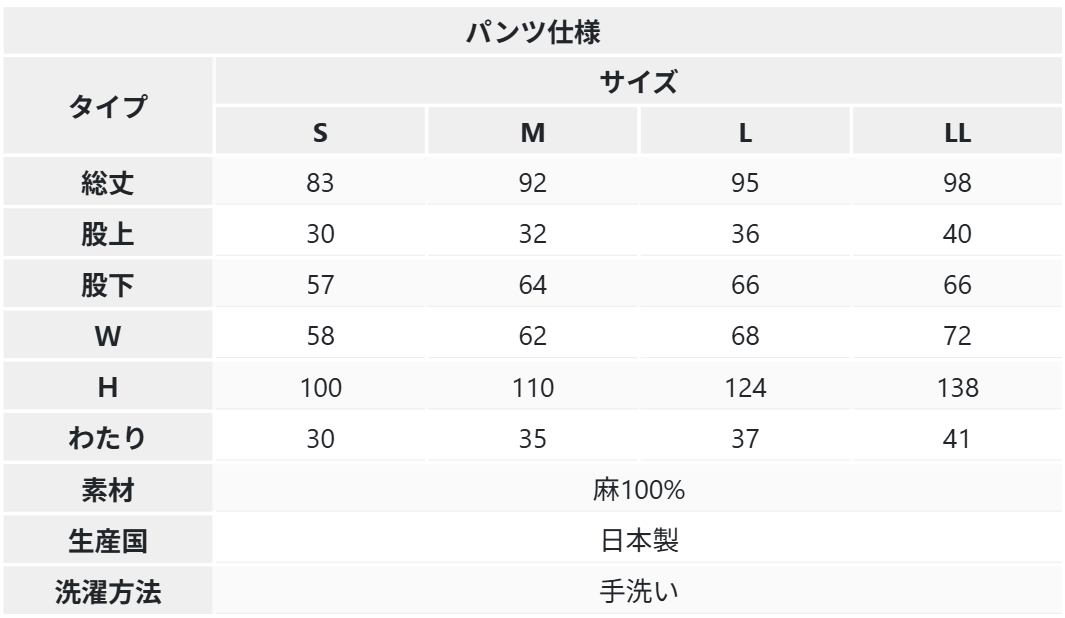1065x618 pixels.
Task: Click the 股上 row label
Action: (107, 234)
